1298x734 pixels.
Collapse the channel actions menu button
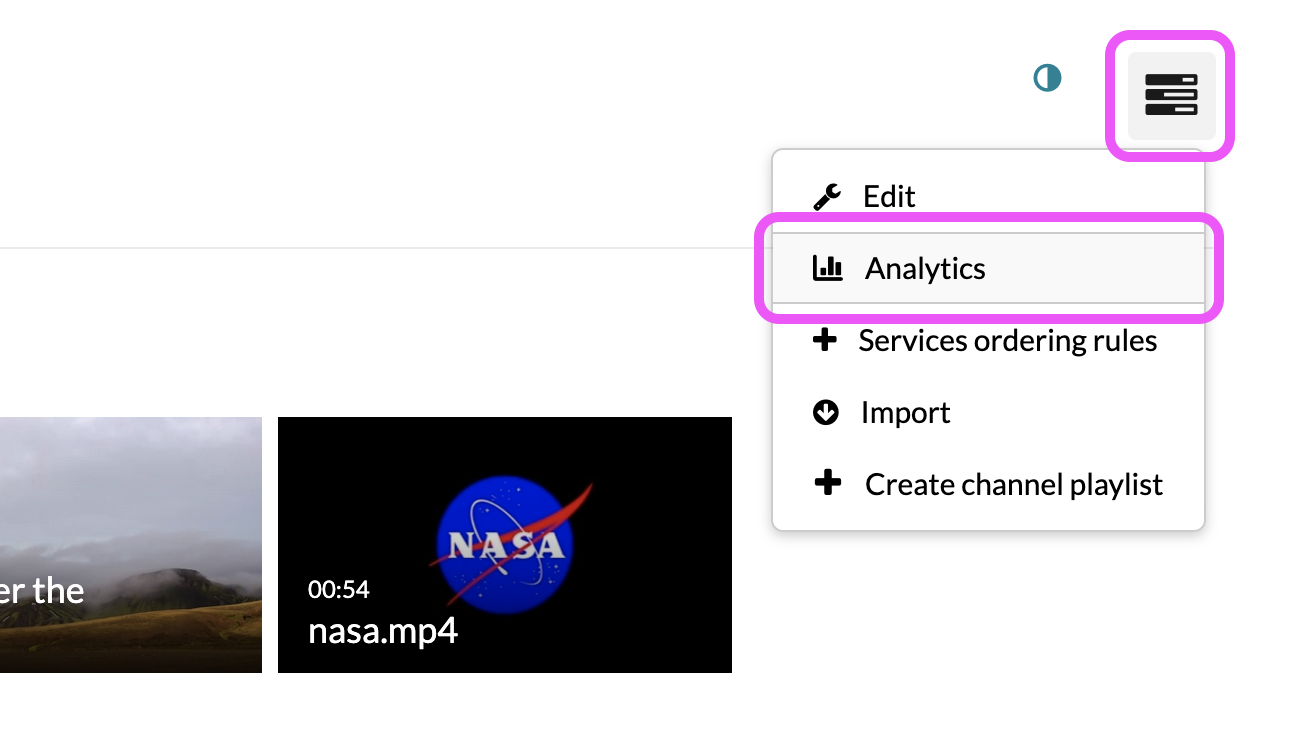pos(1171,95)
